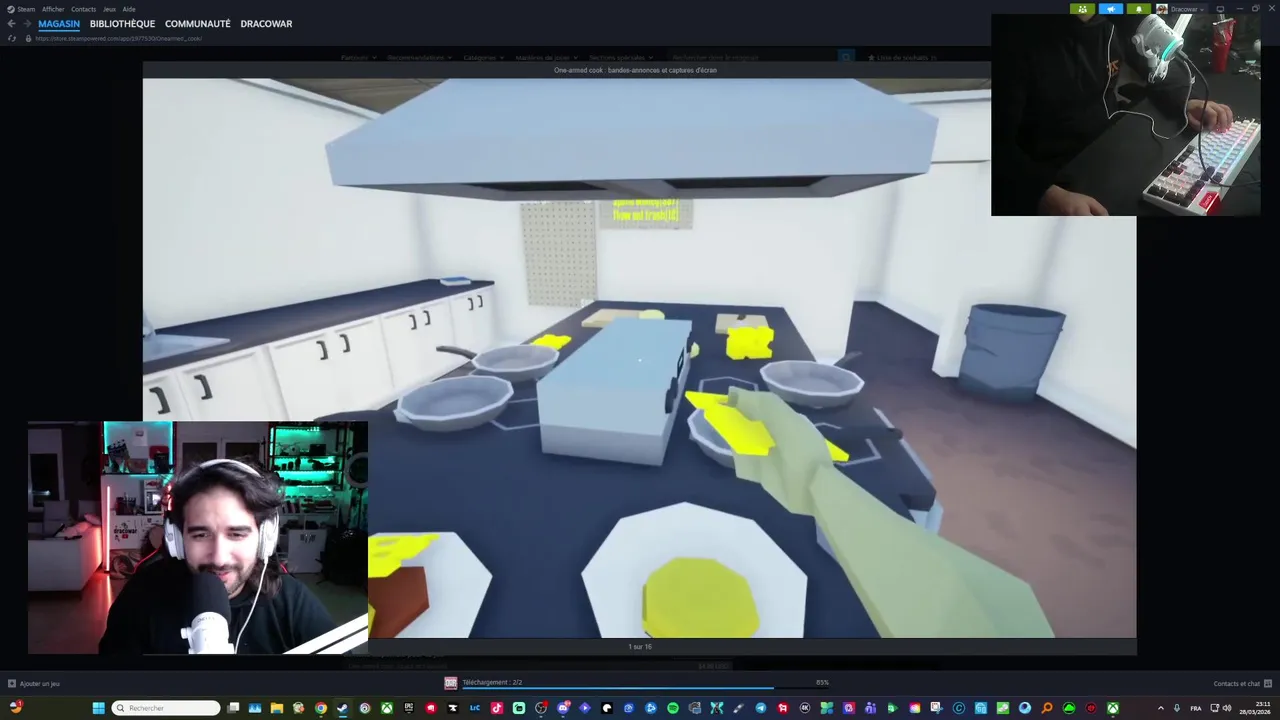This screenshot has height=720, width=1280.
Task: Switch to the MAGASIN tab
Action: 59,24
